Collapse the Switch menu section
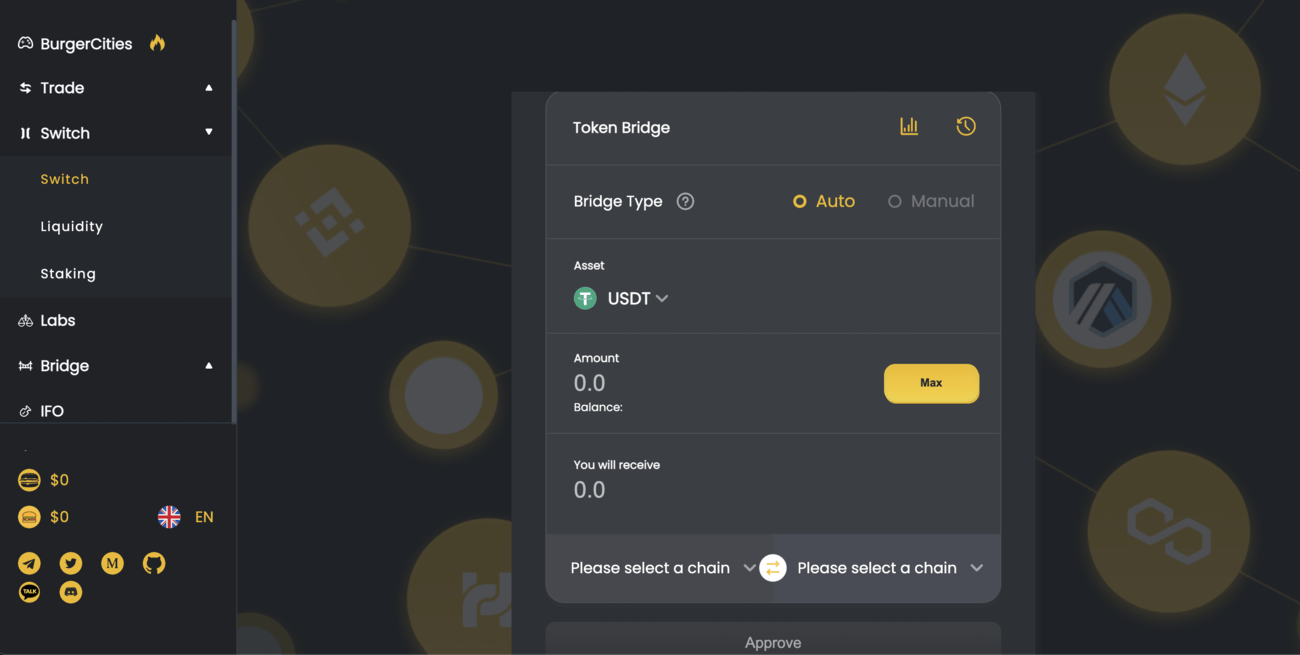 (117, 133)
